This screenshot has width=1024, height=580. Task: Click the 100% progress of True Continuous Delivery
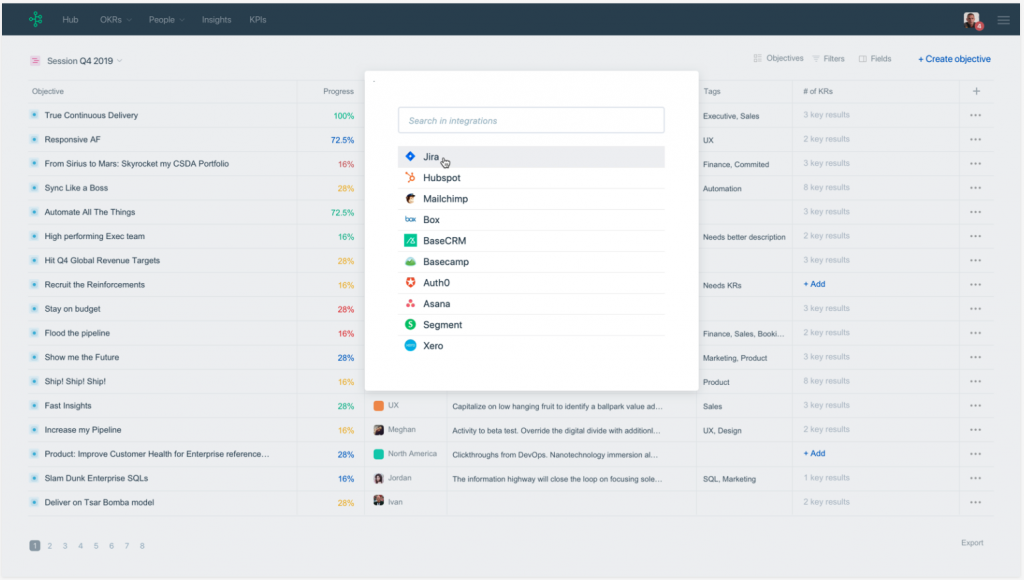pyautogui.click(x=344, y=116)
